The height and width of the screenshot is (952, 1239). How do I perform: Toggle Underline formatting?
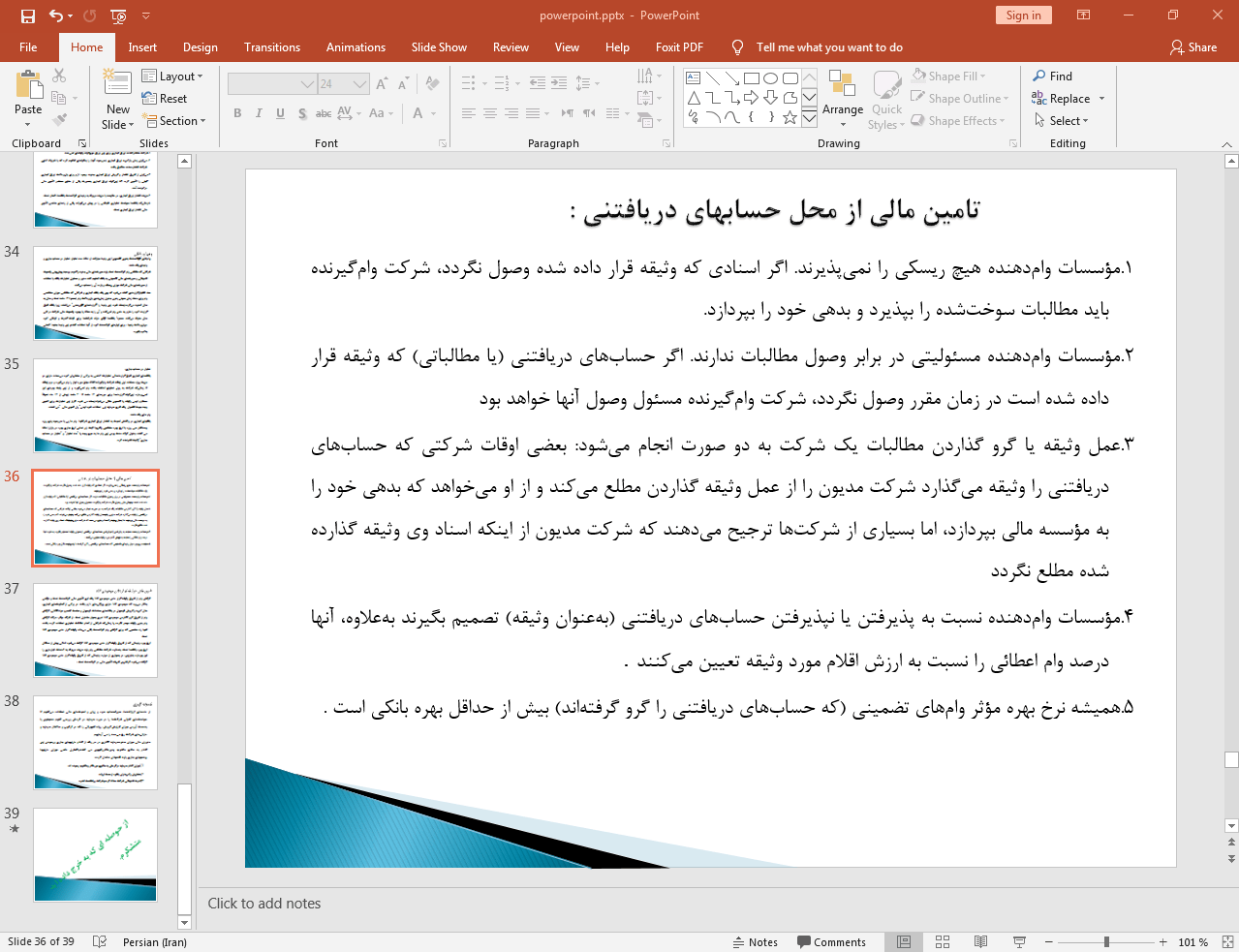tap(280, 113)
